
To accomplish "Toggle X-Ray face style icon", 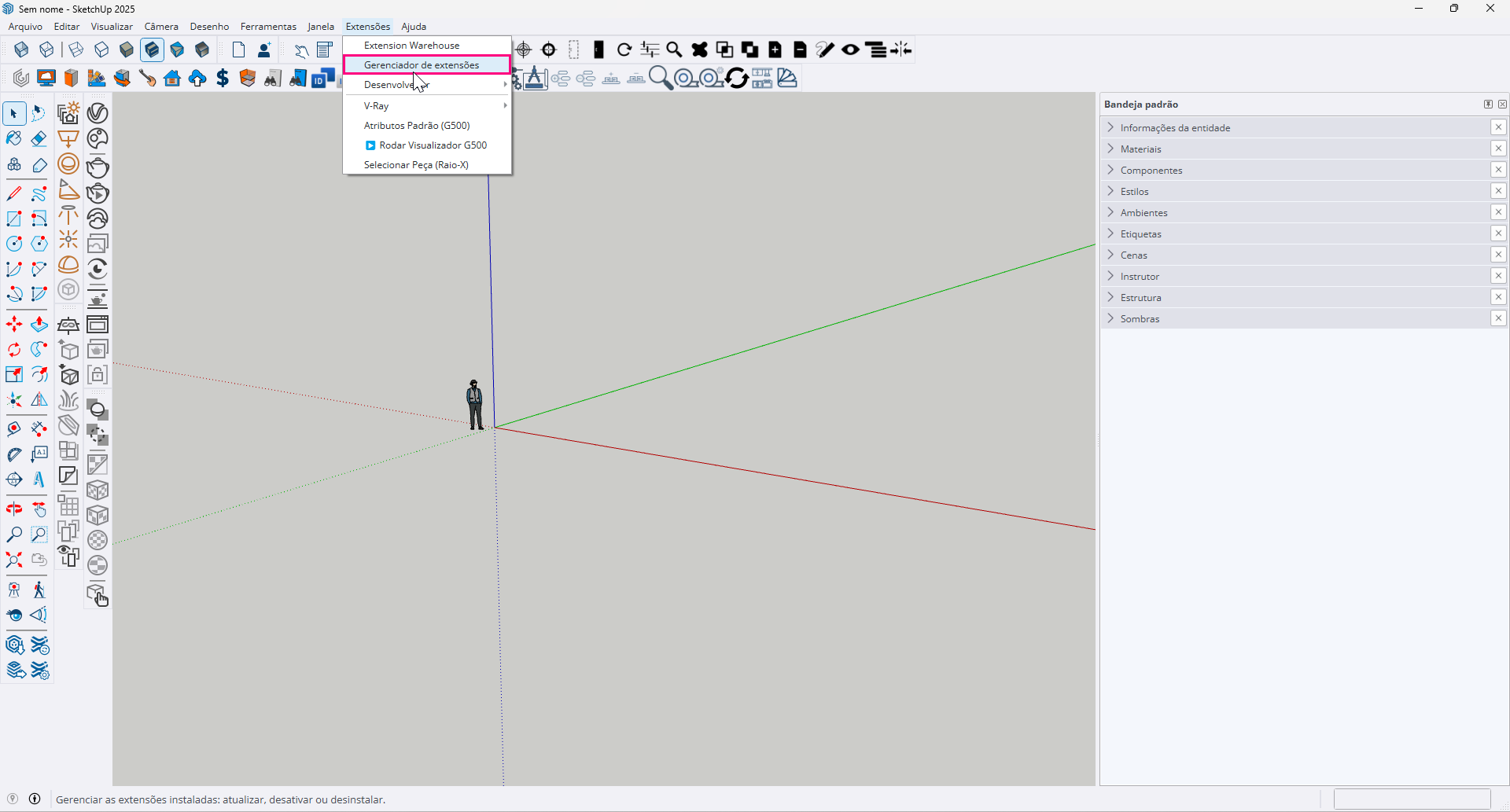I will pyautogui.click(x=21, y=50).
